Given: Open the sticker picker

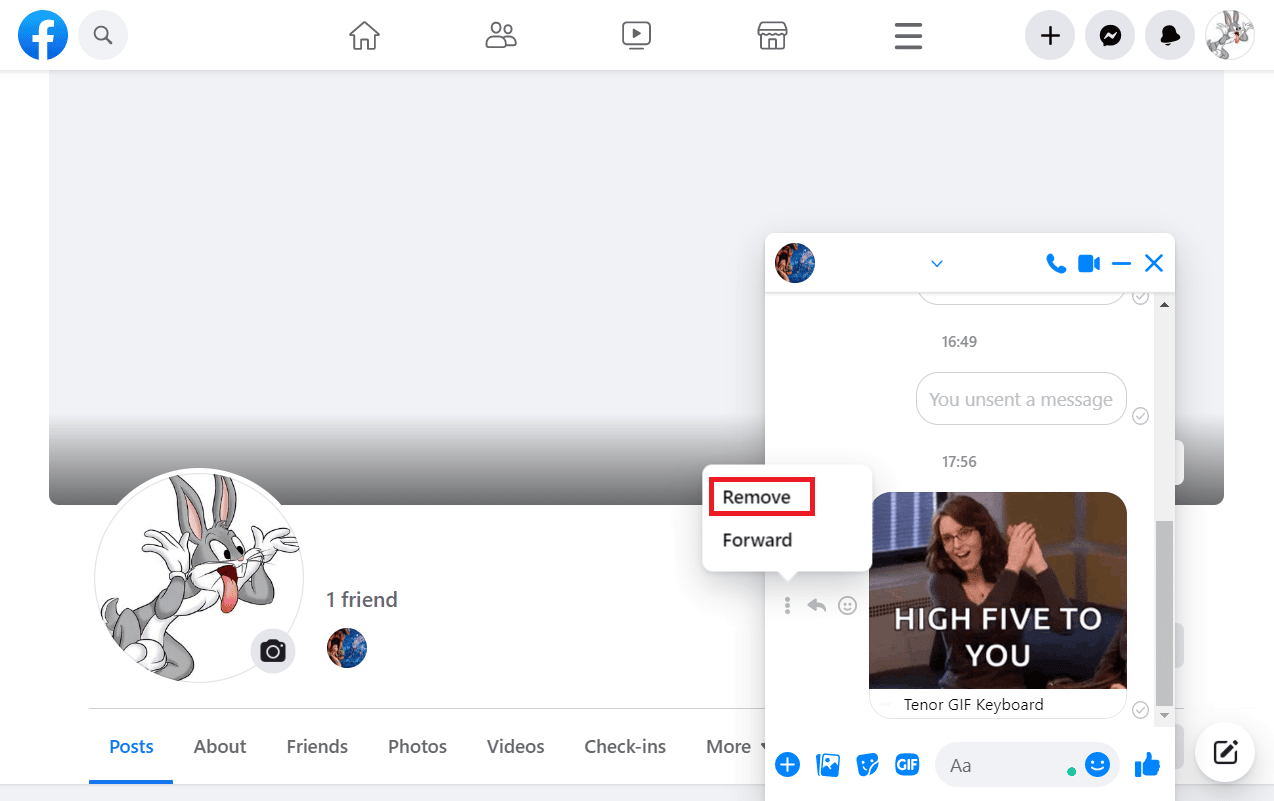Looking at the screenshot, I should pyautogui.click(x=867, y=764).
